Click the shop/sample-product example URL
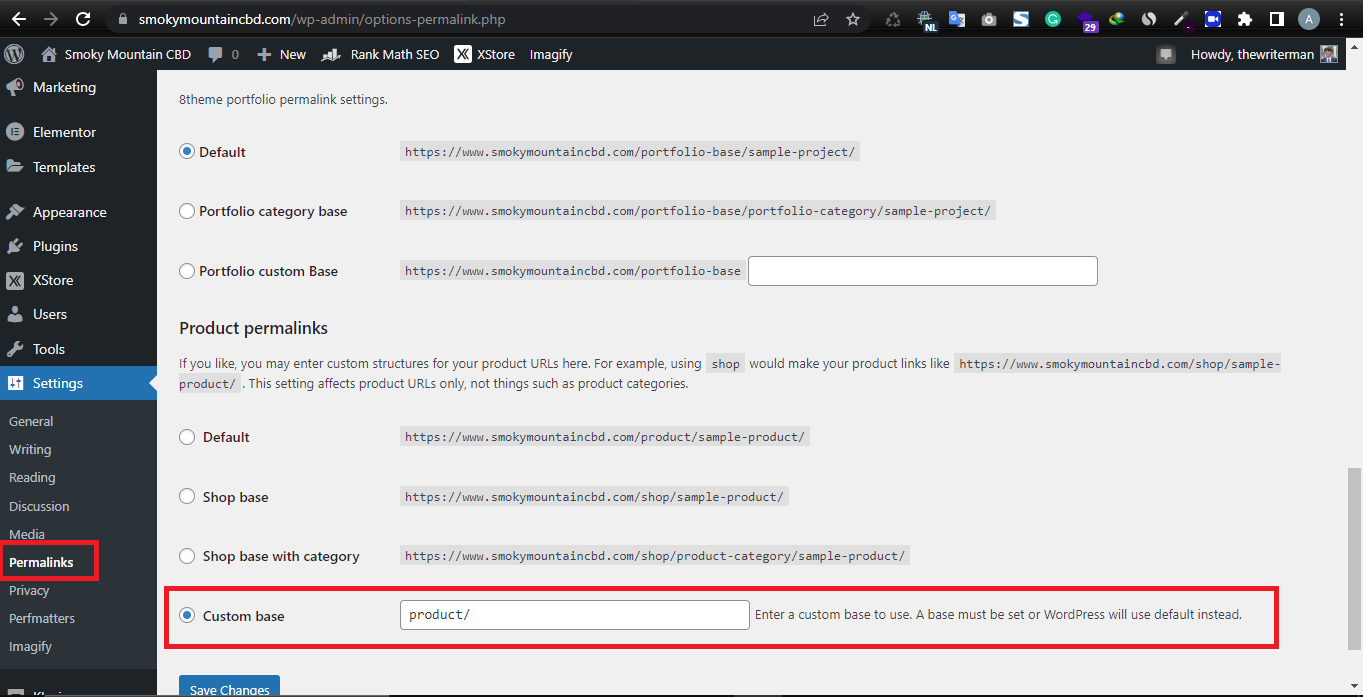This screenshot has height=697, width=1363. (x=594, y=497)
